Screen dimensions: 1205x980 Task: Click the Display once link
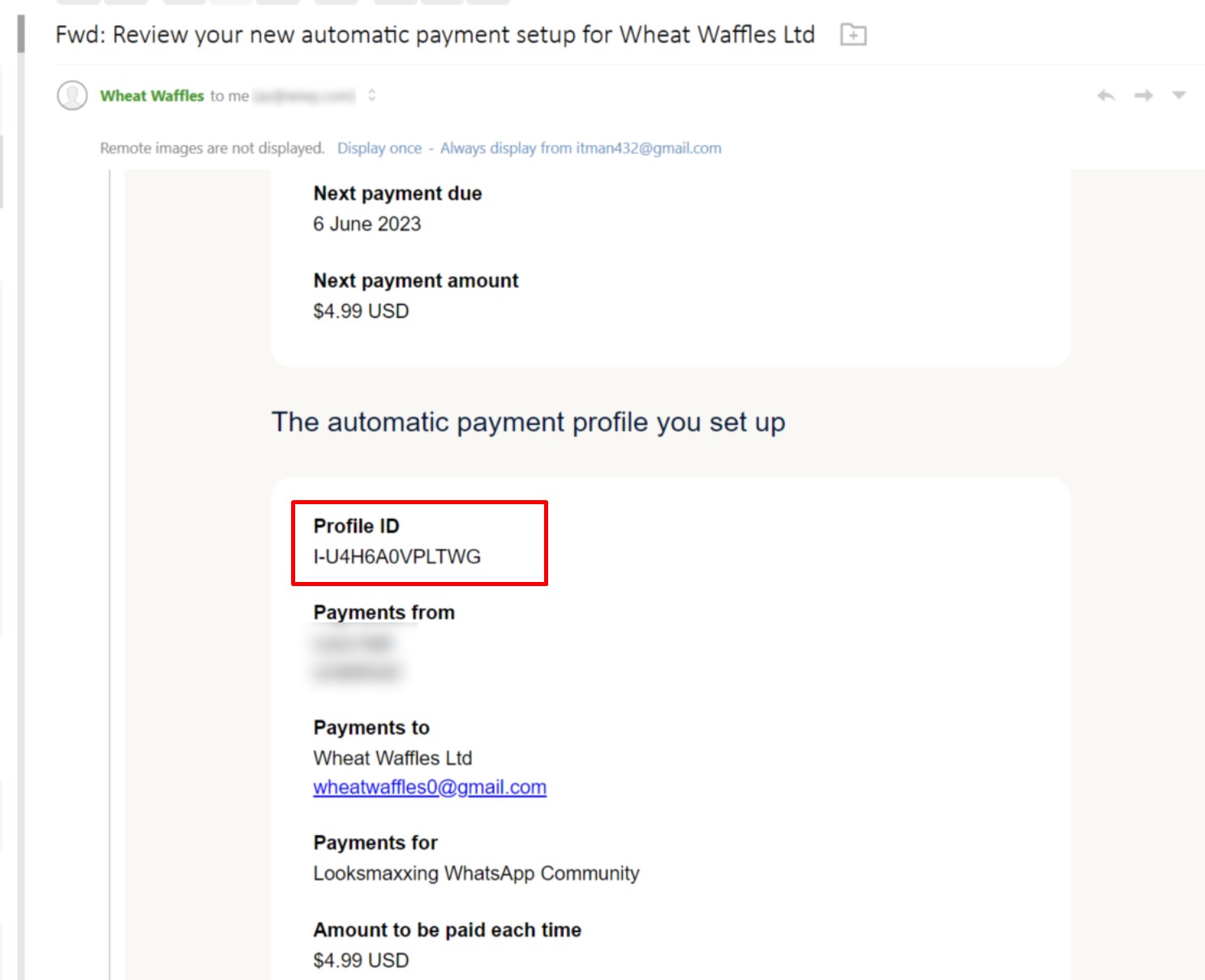(x=380, y=148)
